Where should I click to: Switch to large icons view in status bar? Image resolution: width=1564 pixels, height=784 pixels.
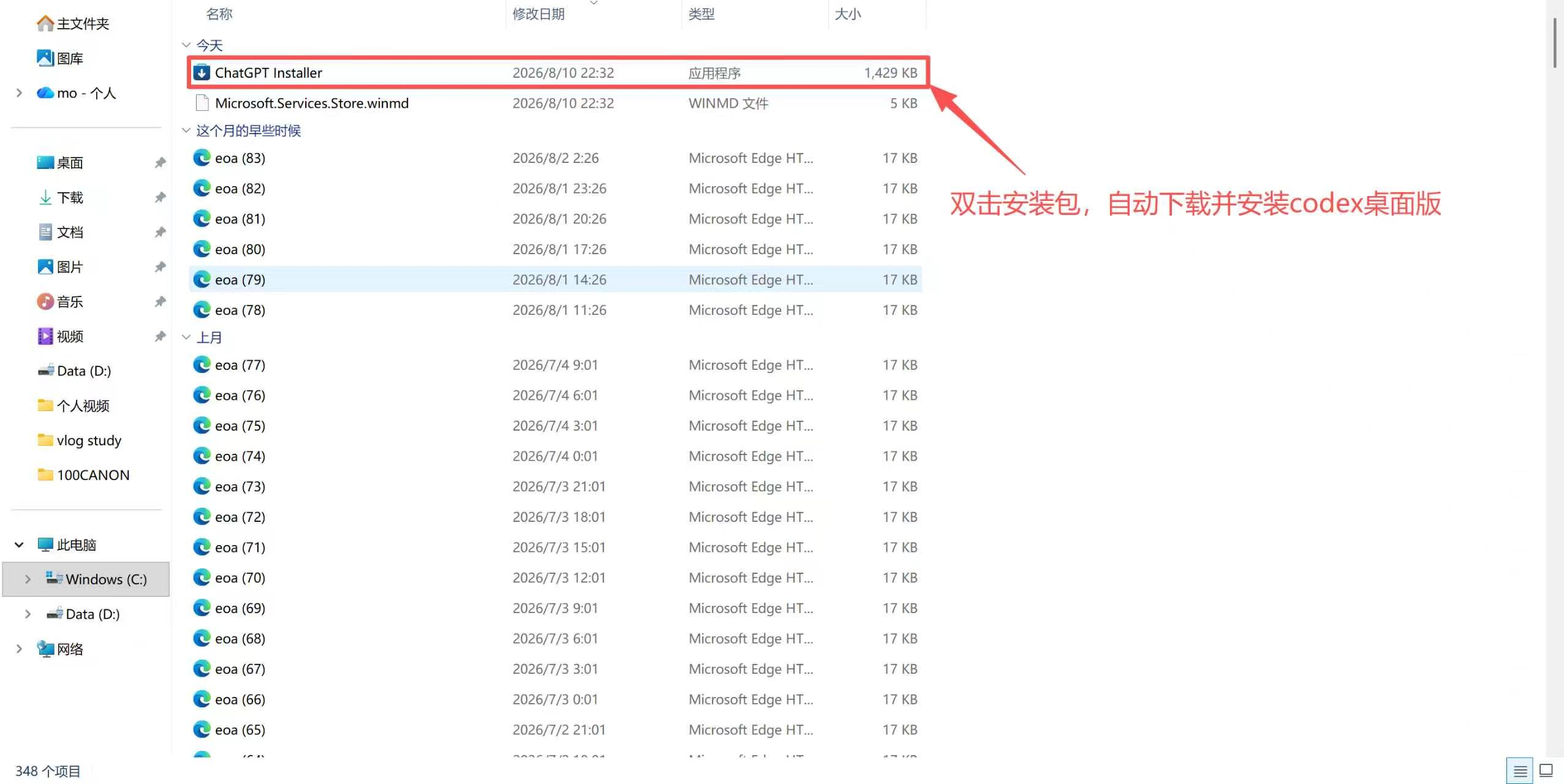pos(1546,771)
